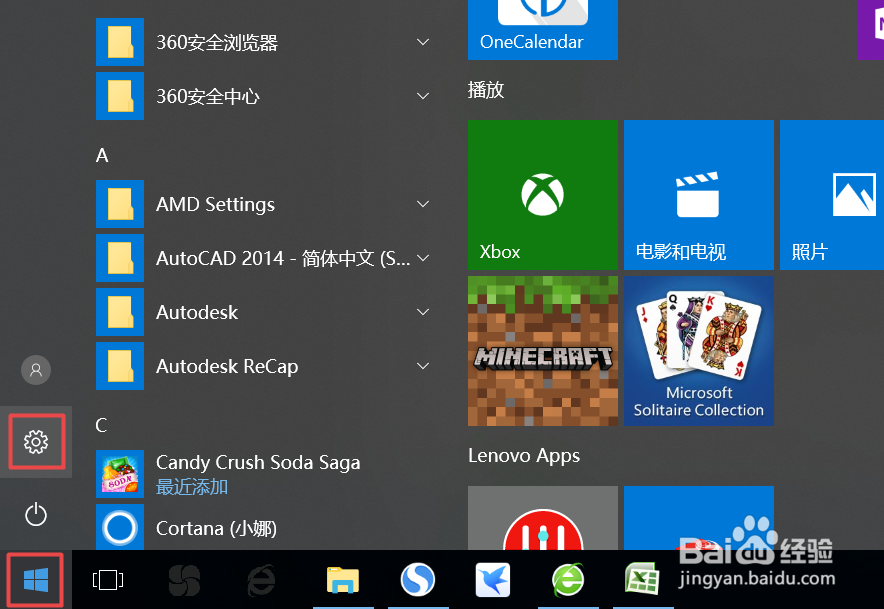Launch 360 browser green e icon
Viewport: 884px width, 609px height.
click(568, 580)
